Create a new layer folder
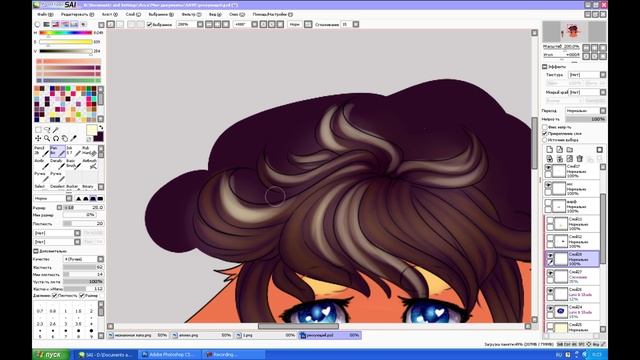640x360 pixels. pos(570,149)
